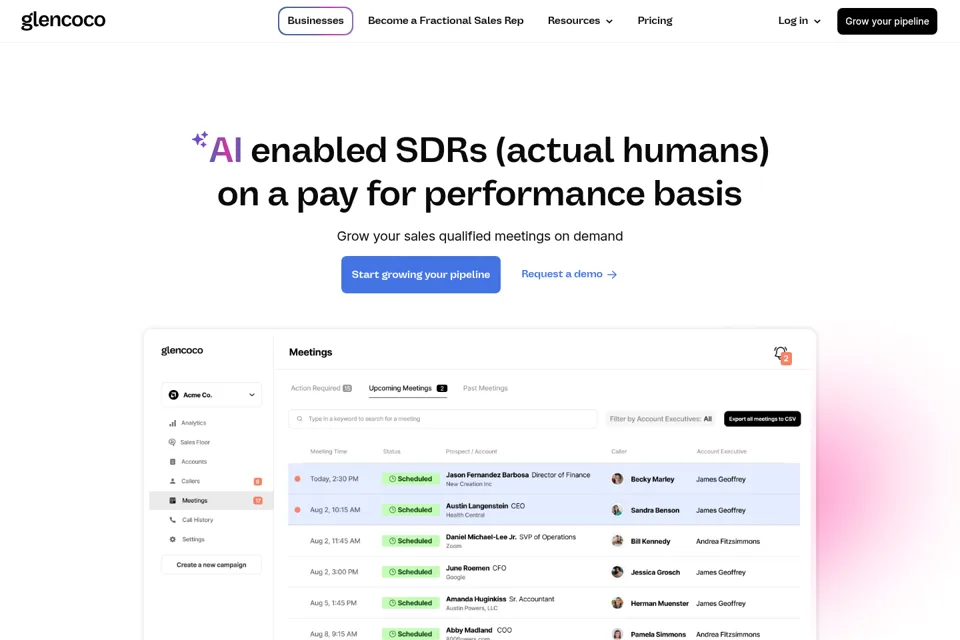Click the glencoco logo in dashboard sidebar

[182, 350]
